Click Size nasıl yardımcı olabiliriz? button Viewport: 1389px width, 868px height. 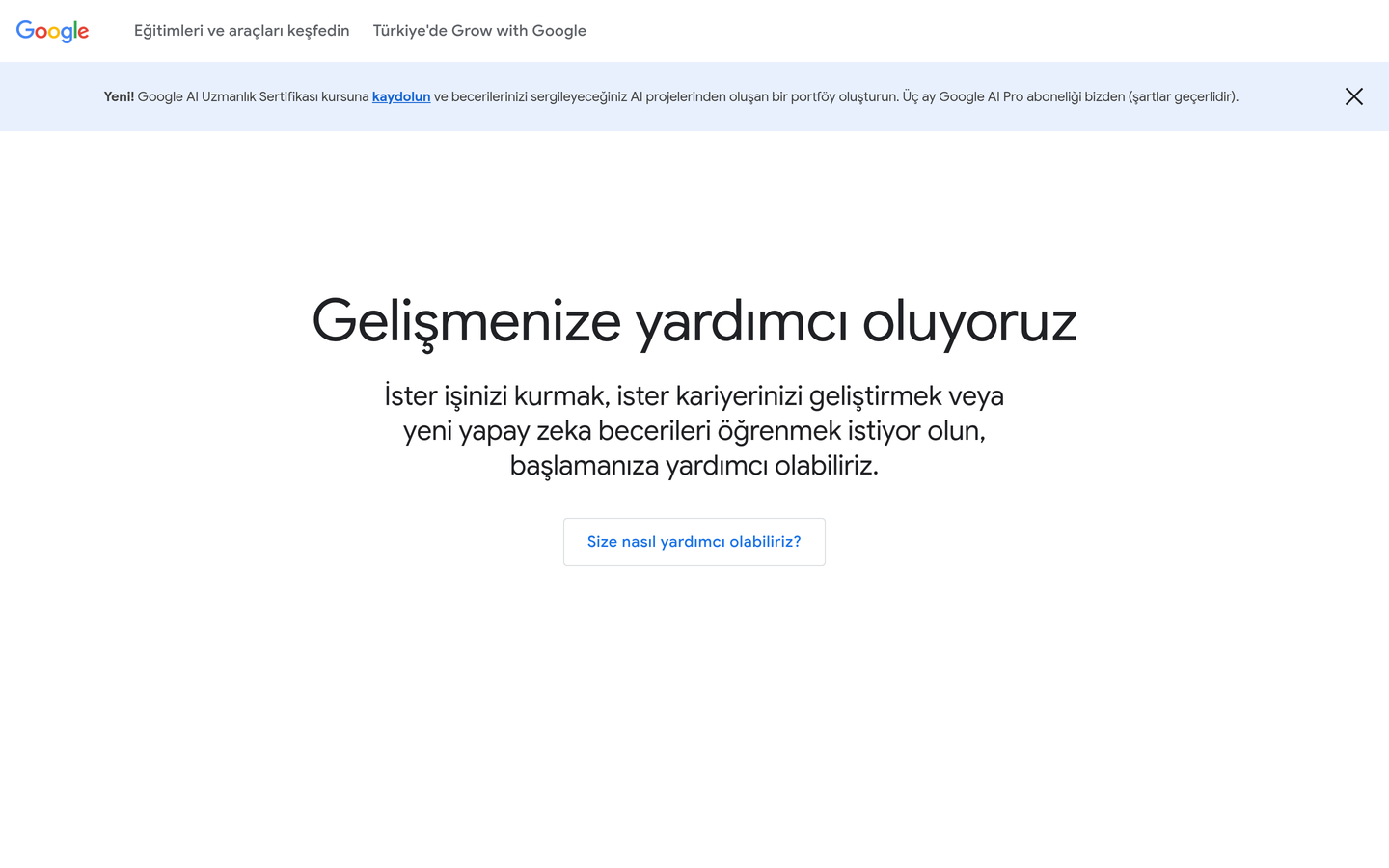[694, 542]
